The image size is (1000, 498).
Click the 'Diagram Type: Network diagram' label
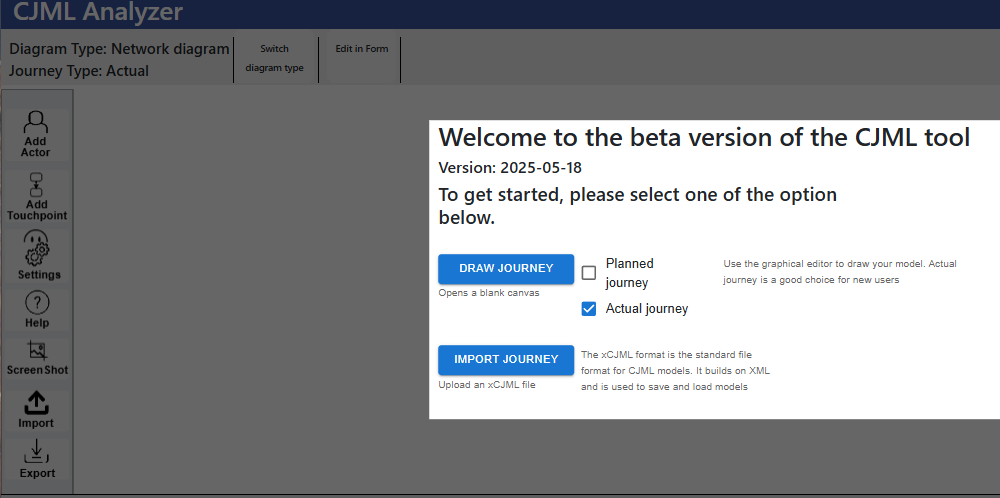pyautogui.click(x=119, y=49)
